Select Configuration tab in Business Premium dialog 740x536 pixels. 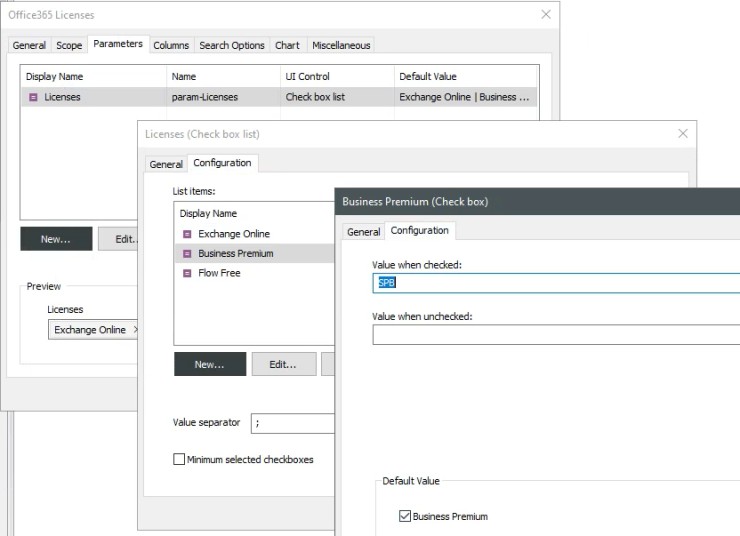tap(420, 230)
